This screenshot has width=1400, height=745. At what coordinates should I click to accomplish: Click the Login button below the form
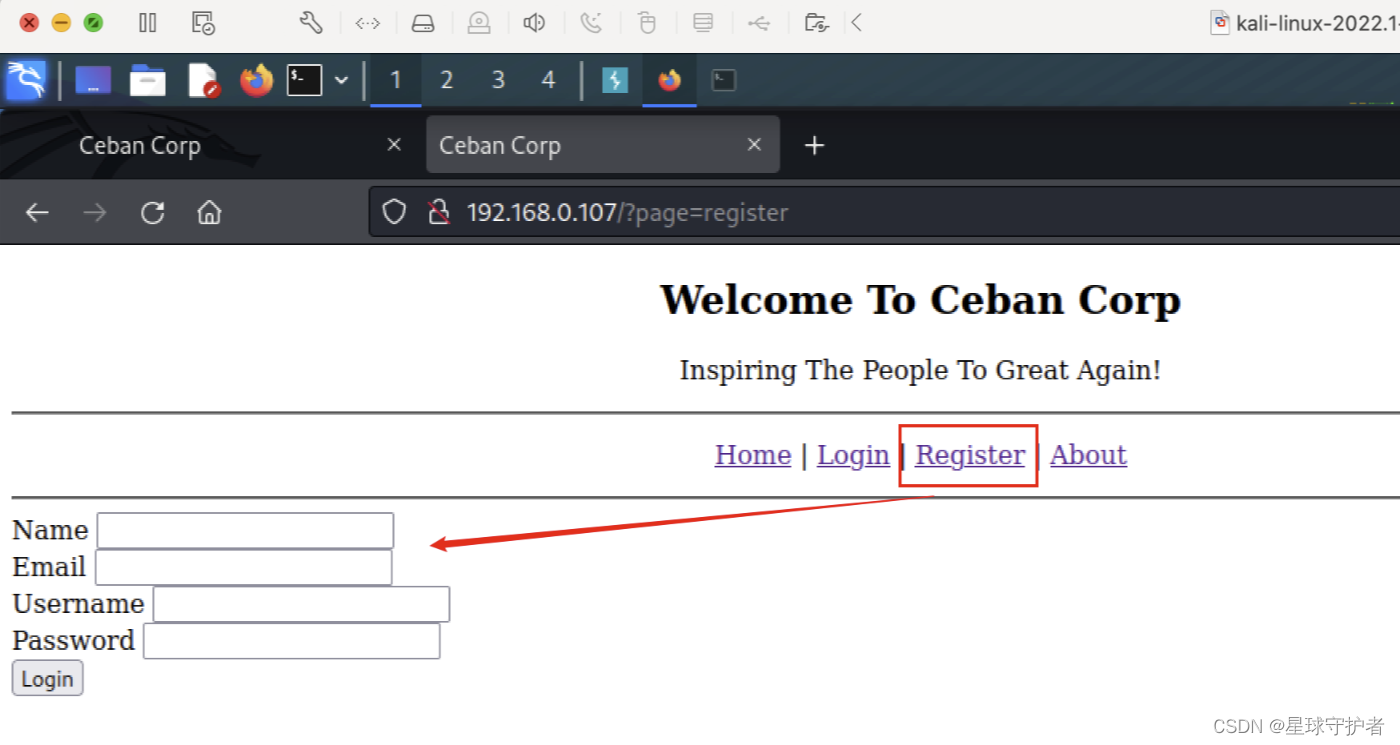[x=47, y=678]
